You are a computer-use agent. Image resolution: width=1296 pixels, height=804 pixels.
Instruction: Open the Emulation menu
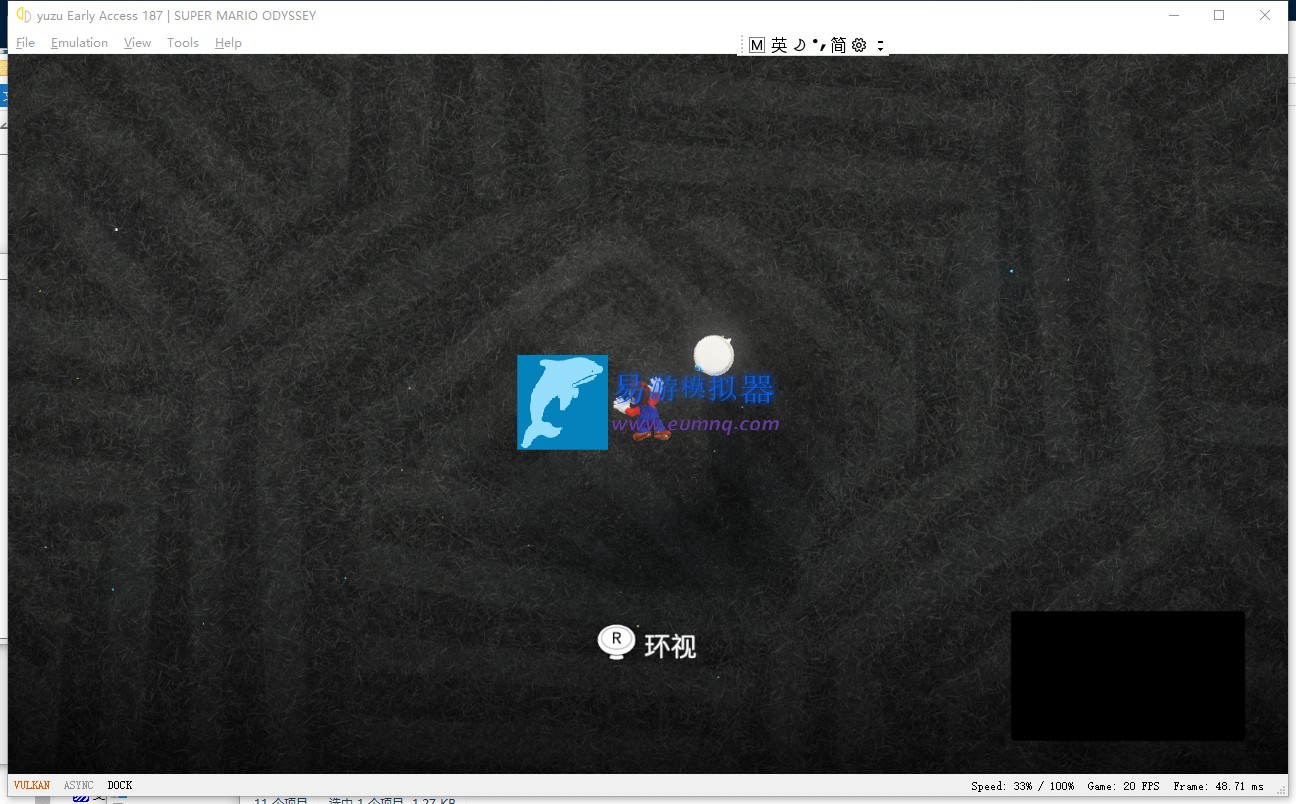click(x=79, y=43)
